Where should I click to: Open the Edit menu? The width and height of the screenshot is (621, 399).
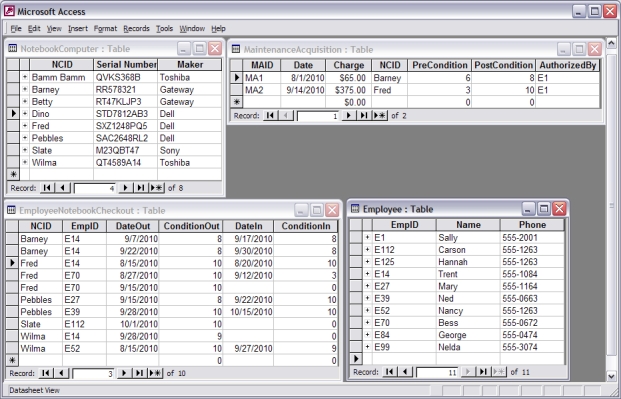[x=34, y=29]
